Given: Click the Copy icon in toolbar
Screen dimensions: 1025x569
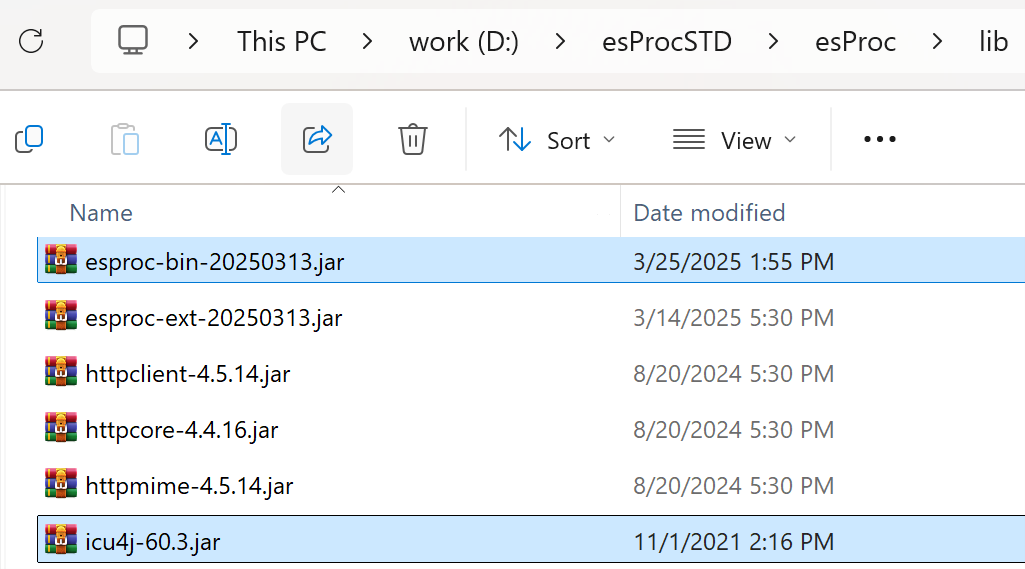Looking at the screenshot, I should click(x=29, y=139).
